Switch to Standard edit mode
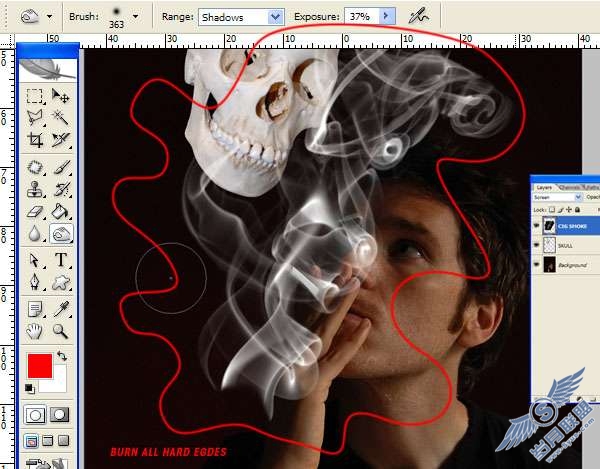This screenshot has width=600, height=469. (x=35, y=415)
